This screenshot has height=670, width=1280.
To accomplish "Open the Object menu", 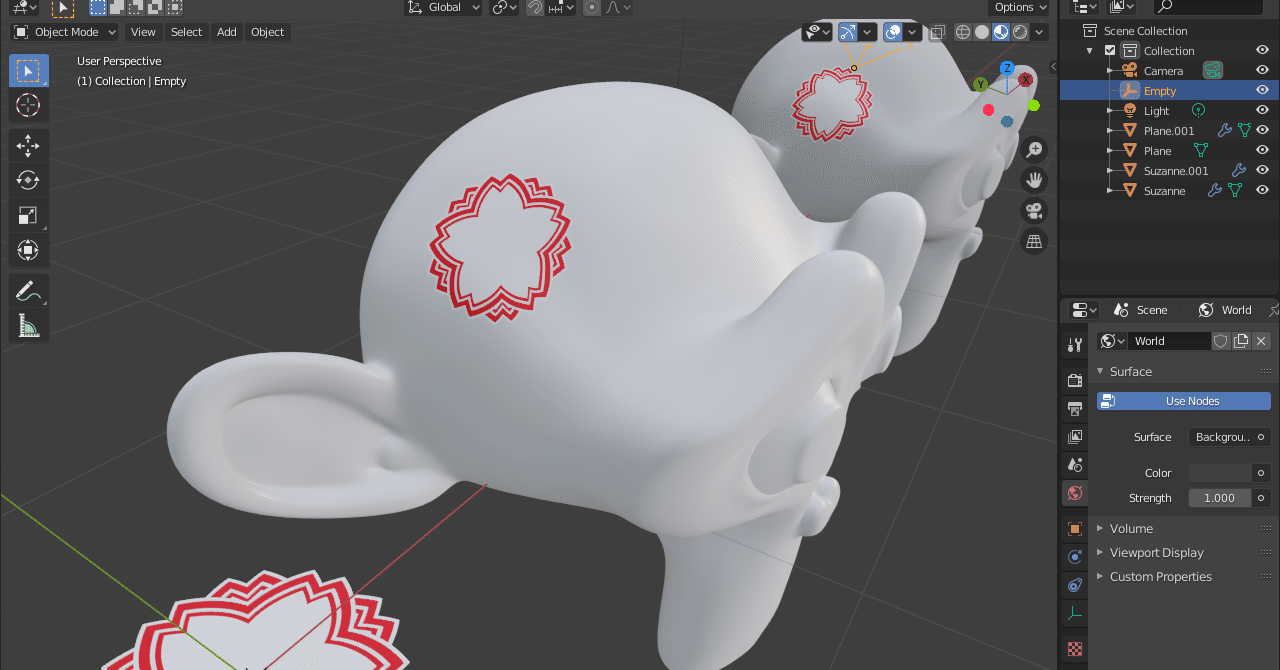I will (x=267, y=32).
